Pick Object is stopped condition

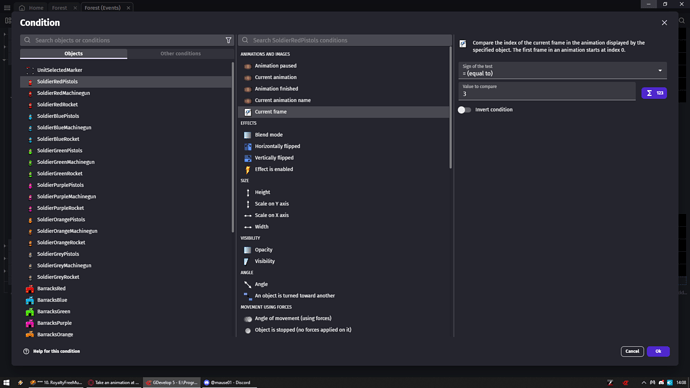coord(344,329)
